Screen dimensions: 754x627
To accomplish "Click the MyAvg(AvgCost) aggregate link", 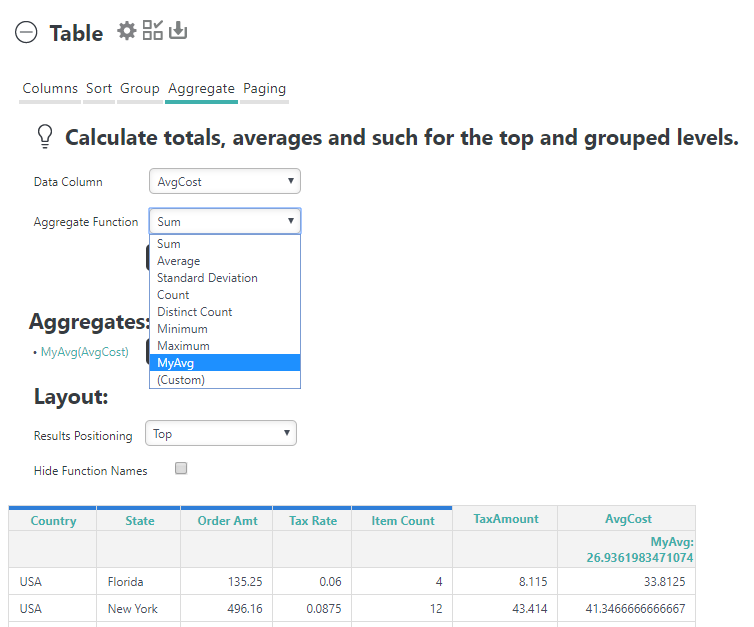I will (x=85, y=352).
